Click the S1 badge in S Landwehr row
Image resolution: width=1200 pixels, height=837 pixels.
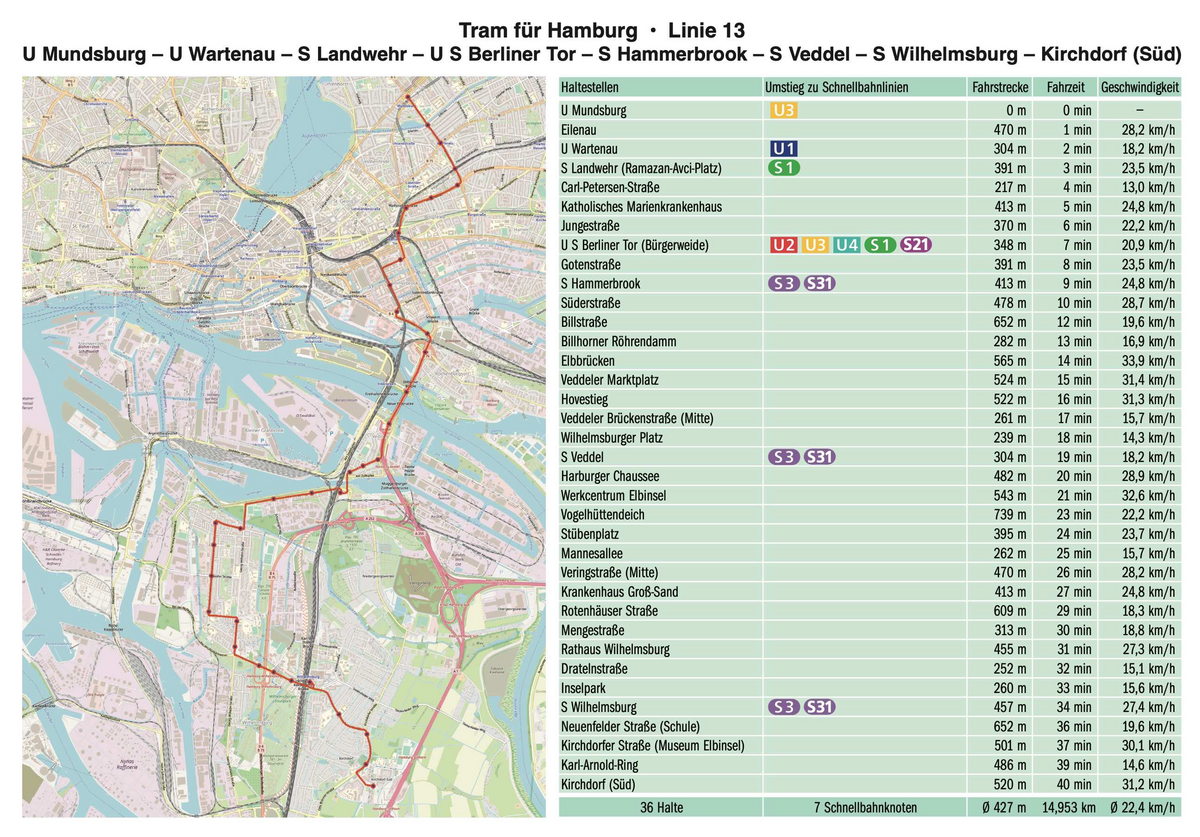click(784, 168)
